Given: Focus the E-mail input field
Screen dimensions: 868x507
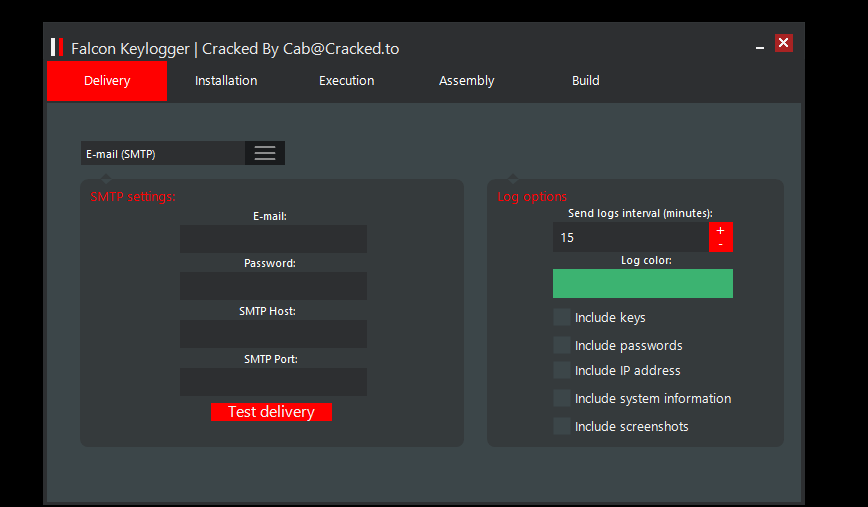Looking at the screenshot, I should tap(273, 239).
